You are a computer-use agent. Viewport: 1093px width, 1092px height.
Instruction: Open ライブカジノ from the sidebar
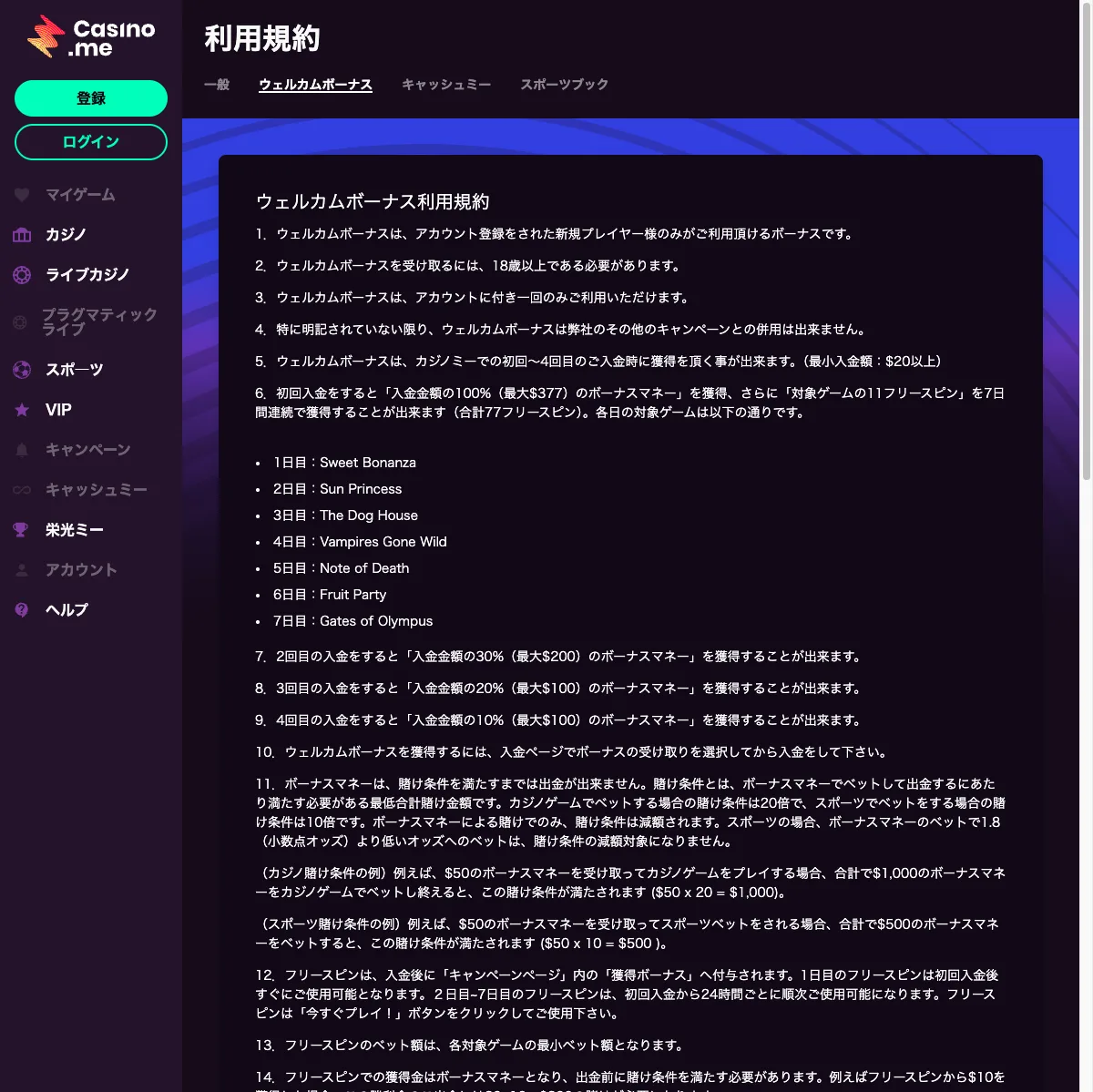87,275
